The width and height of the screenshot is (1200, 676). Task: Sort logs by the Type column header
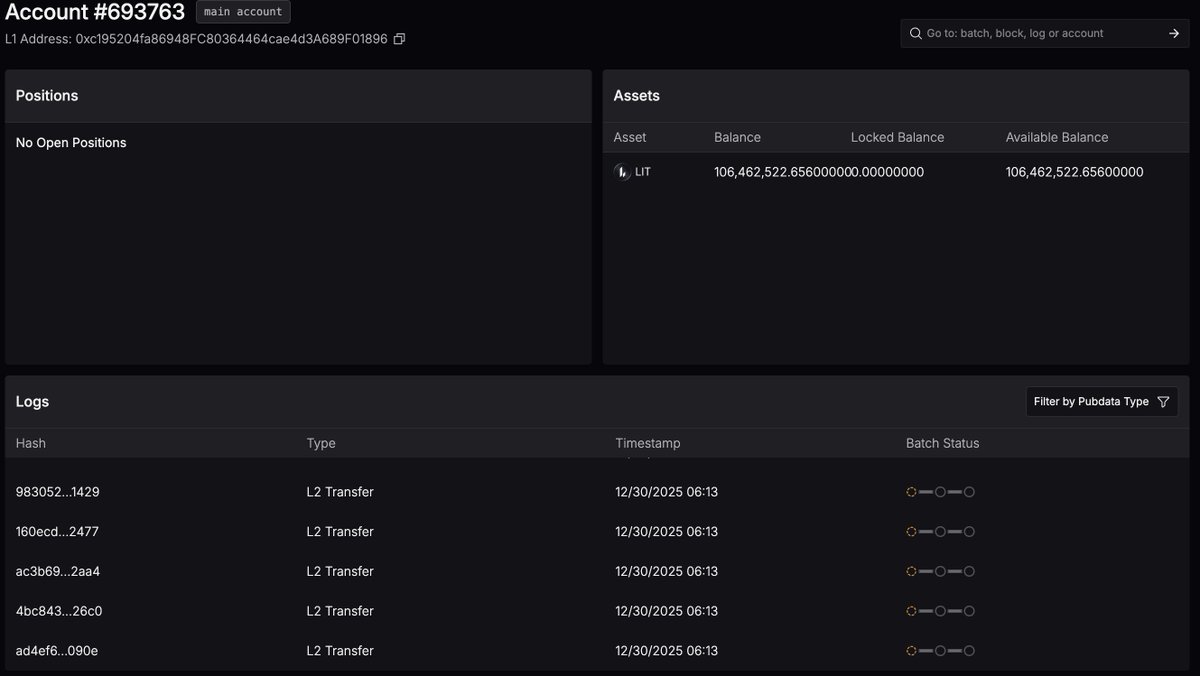click(x=321, y=443)
